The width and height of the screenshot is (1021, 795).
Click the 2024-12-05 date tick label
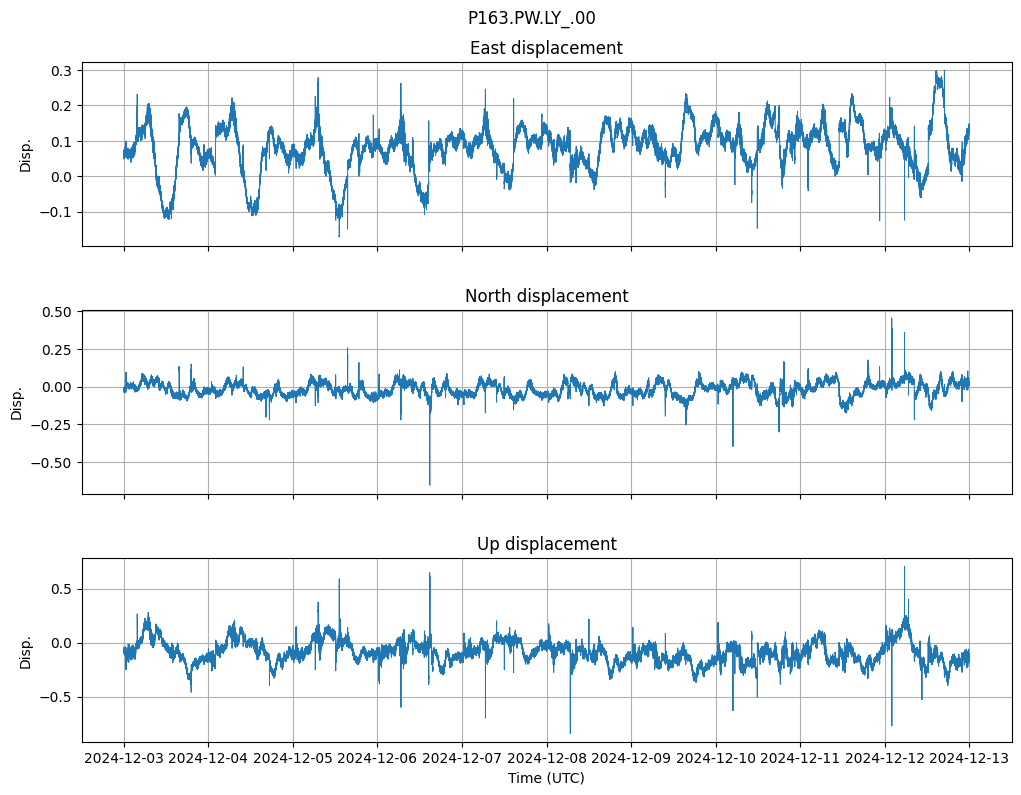[293, 758]
